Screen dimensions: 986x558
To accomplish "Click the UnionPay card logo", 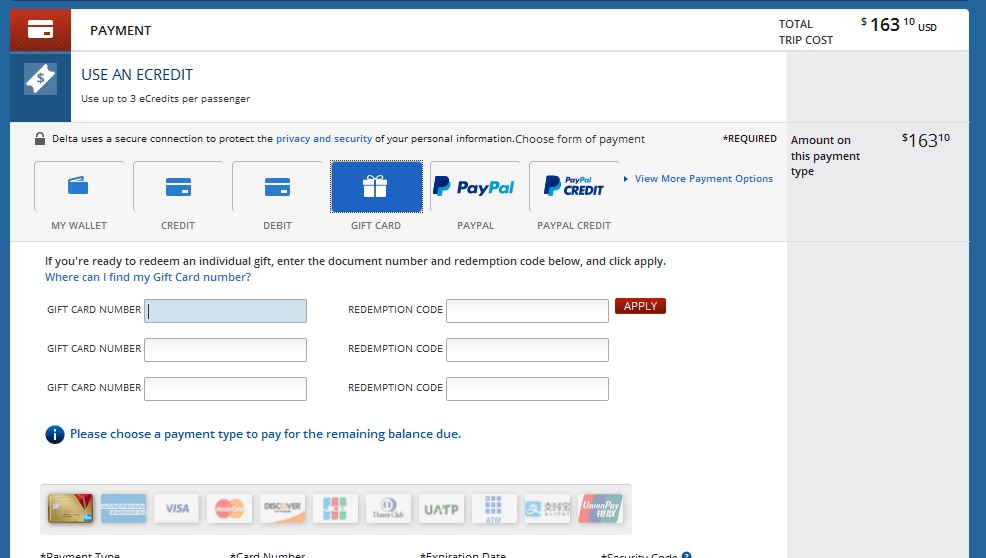I will (x=601, y=508).
